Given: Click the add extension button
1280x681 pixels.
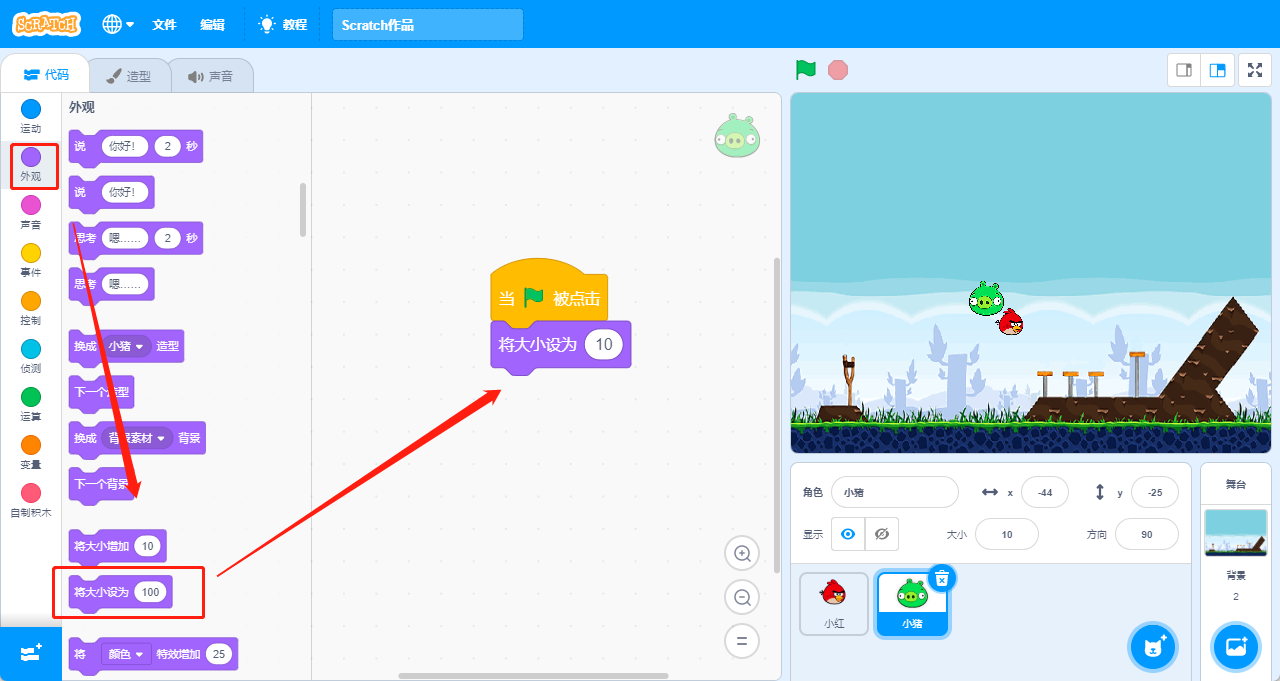Looking at the screenshot, I should tap(31, 652).
